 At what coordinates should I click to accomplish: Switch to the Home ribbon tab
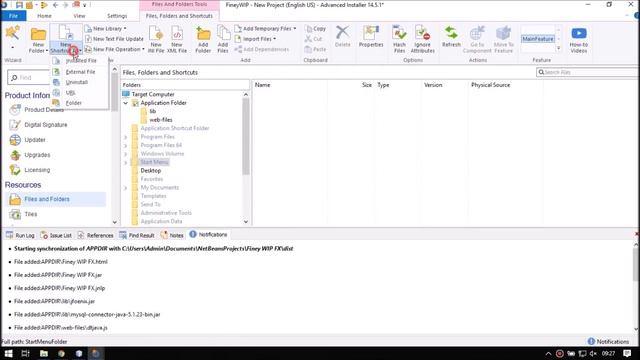(x=44, y=16)
